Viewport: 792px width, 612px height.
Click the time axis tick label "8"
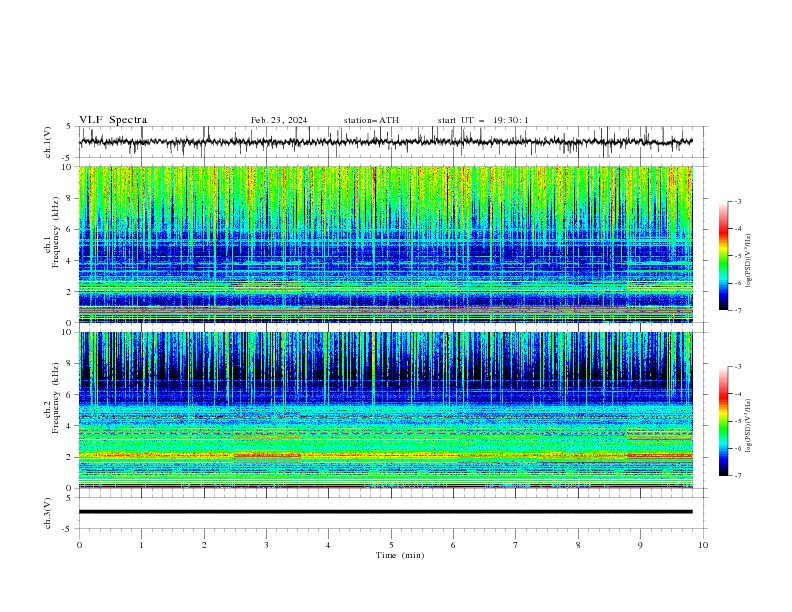point(578,545)
